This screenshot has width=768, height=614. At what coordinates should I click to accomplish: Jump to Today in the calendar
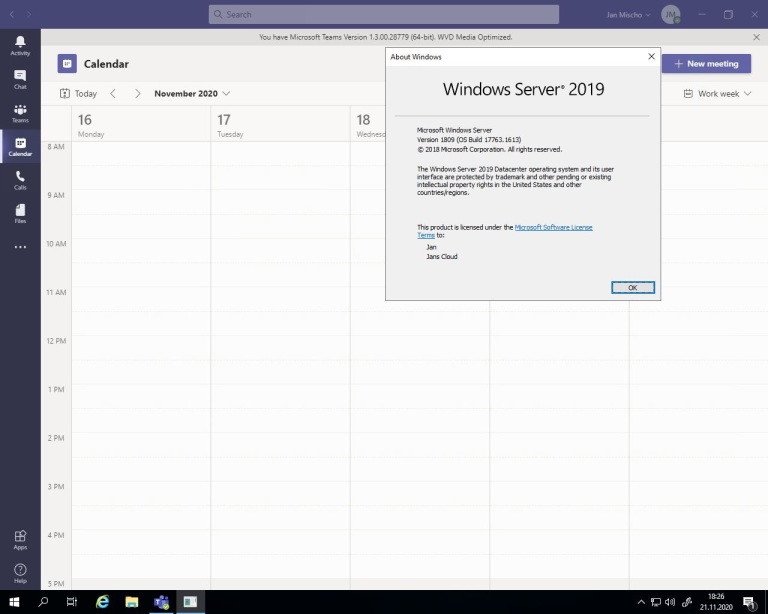pyautogui.click(x=78, y=94)
